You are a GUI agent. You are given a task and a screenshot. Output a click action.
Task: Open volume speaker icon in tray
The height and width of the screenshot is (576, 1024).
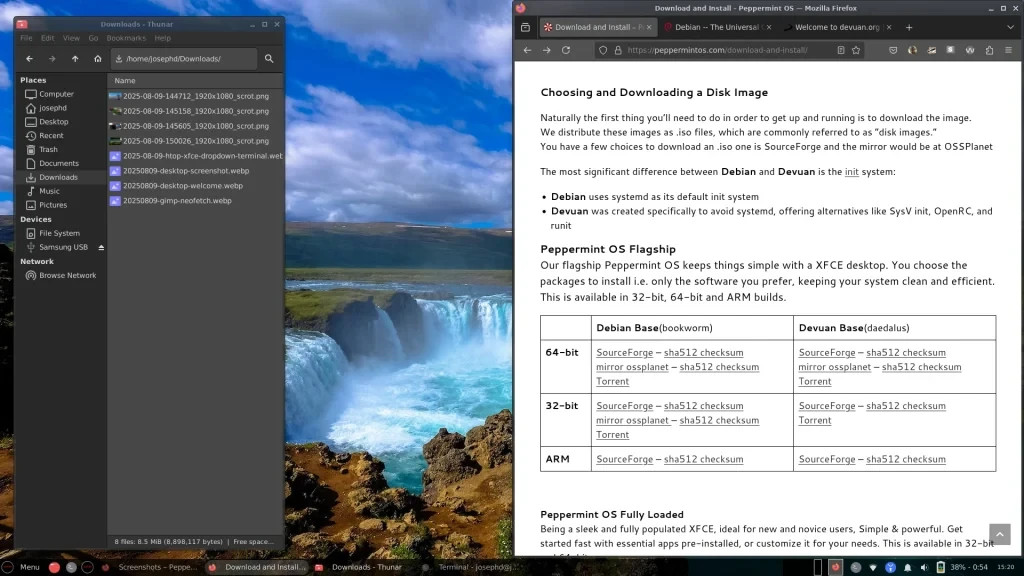coord(923,567)
